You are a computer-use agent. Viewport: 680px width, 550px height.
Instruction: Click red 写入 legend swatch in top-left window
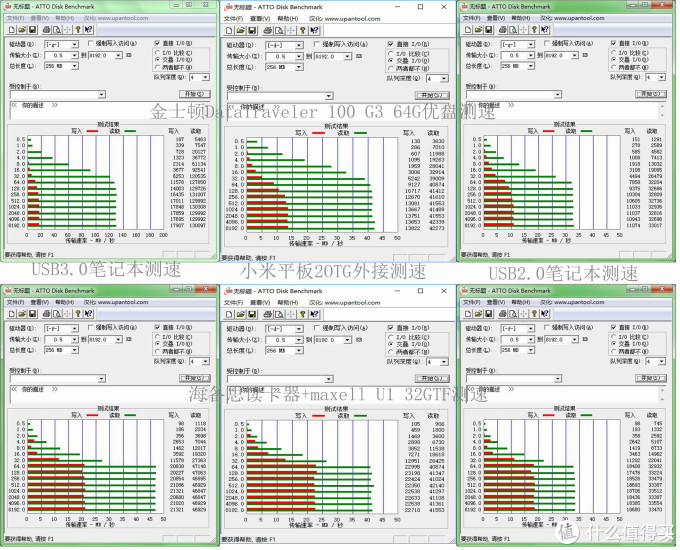coord(92,131)
